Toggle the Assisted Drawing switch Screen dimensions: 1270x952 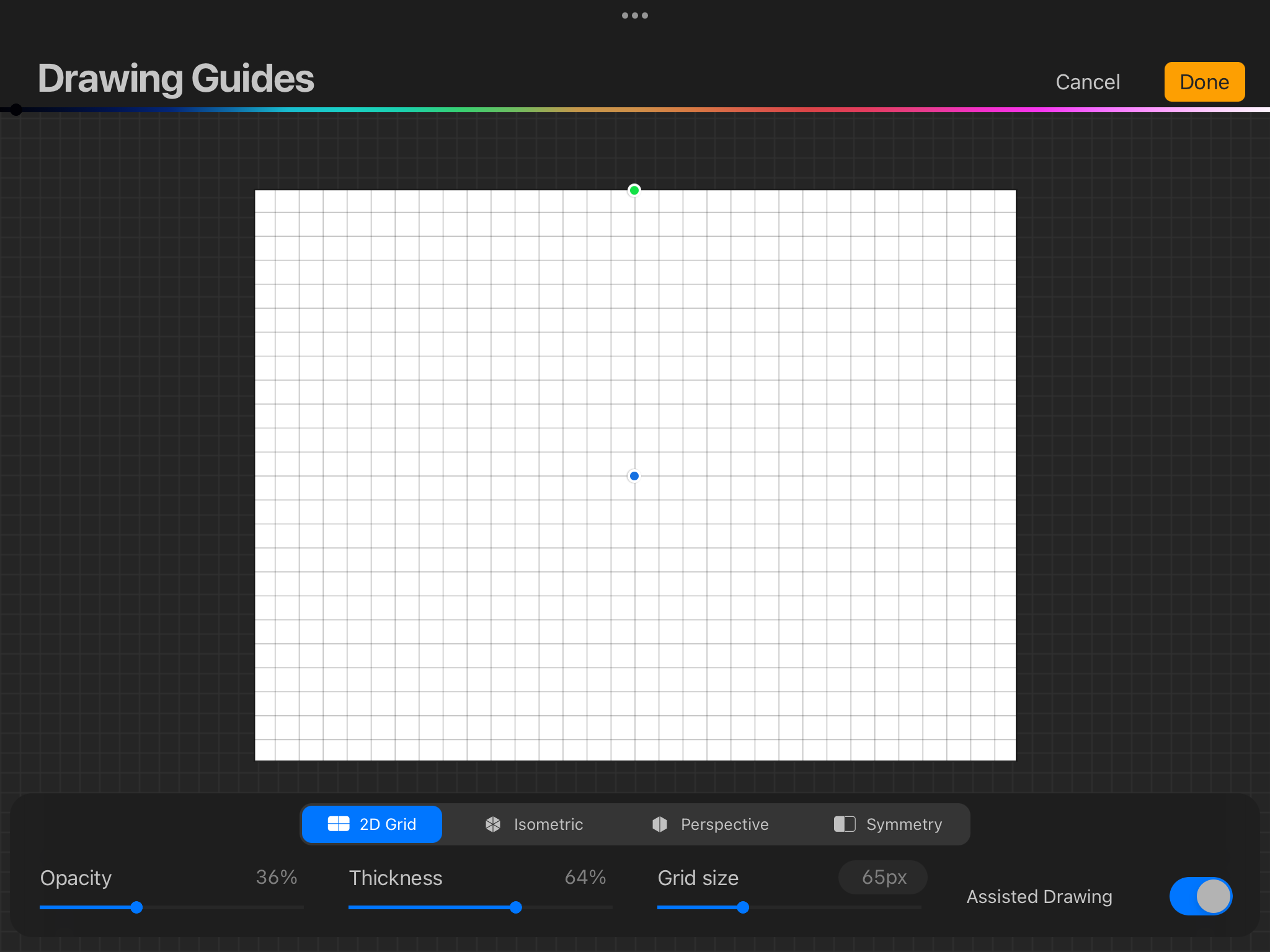click(1200, 896)
